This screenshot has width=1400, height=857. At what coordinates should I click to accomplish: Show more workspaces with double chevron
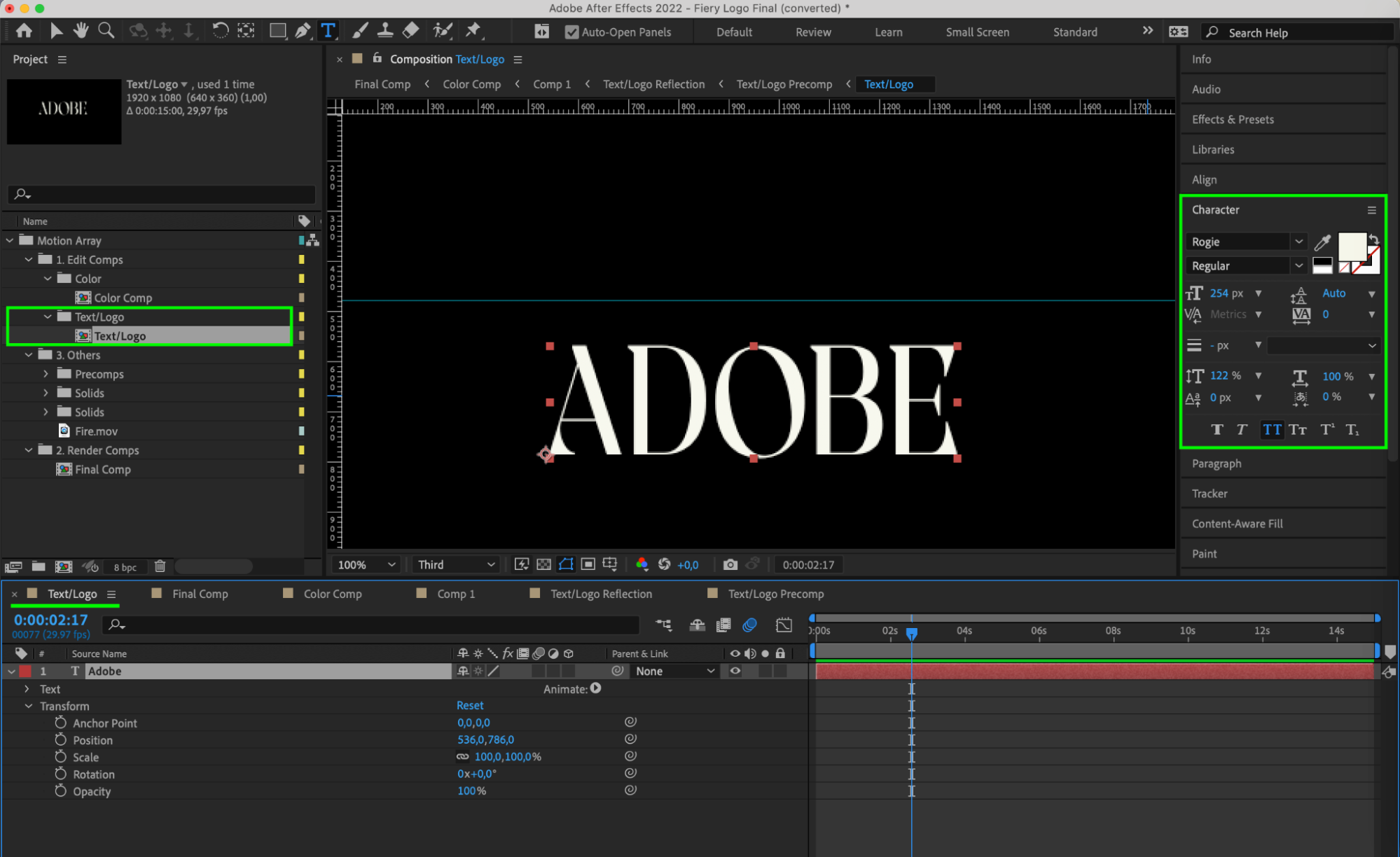[1147, 31]
